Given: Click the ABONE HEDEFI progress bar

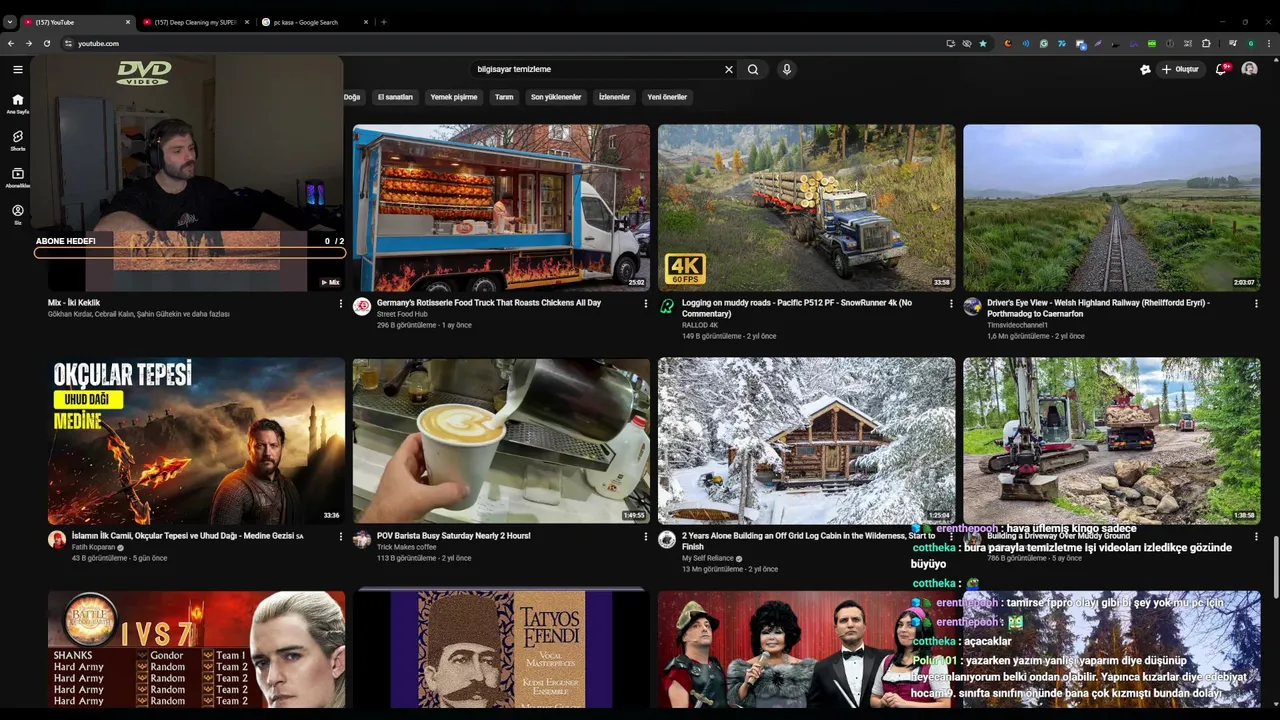Looking at the screenshot, I should 190,253.
